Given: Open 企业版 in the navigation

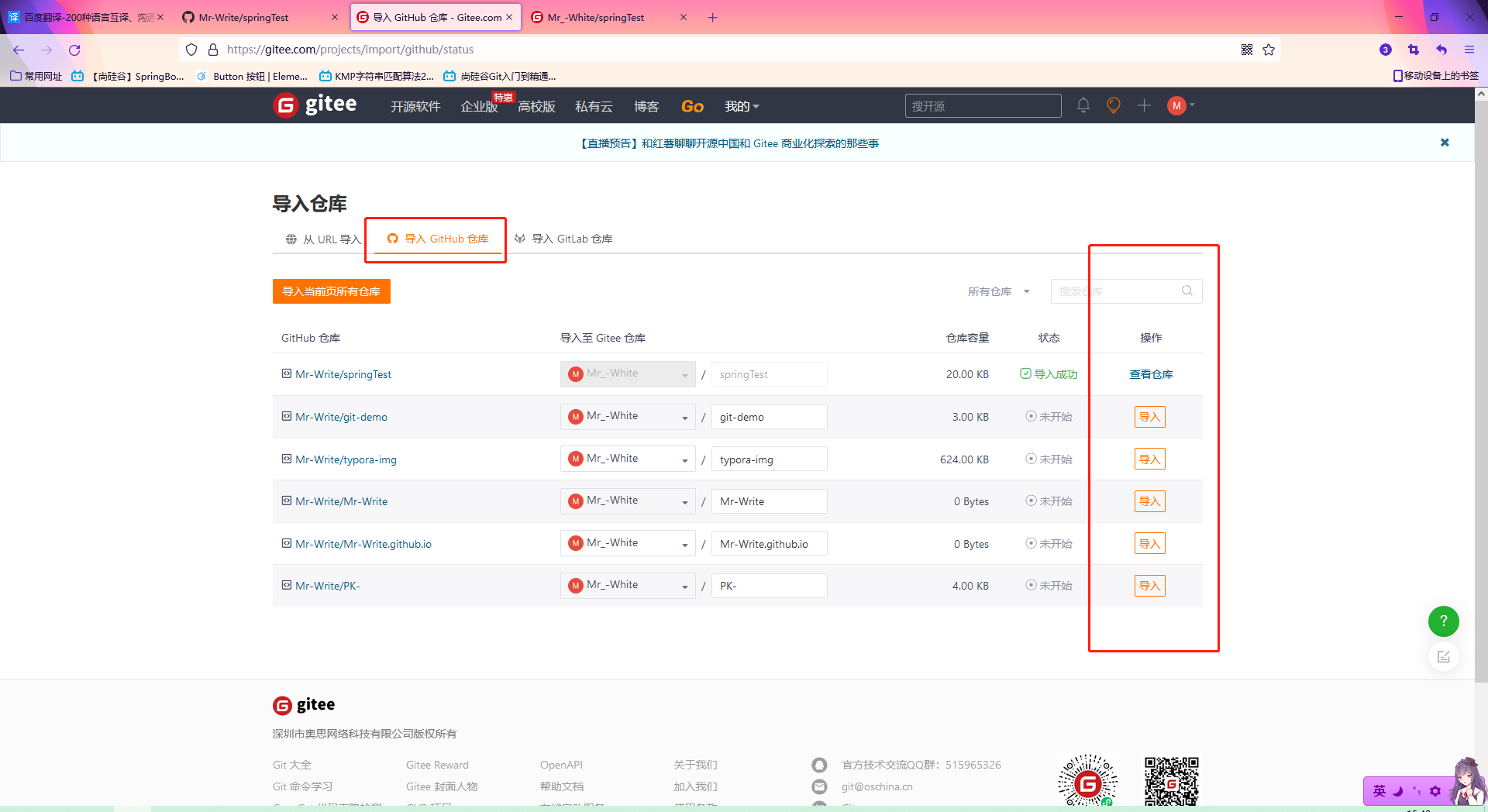Looking at the screenshot, I should point(480,106).
